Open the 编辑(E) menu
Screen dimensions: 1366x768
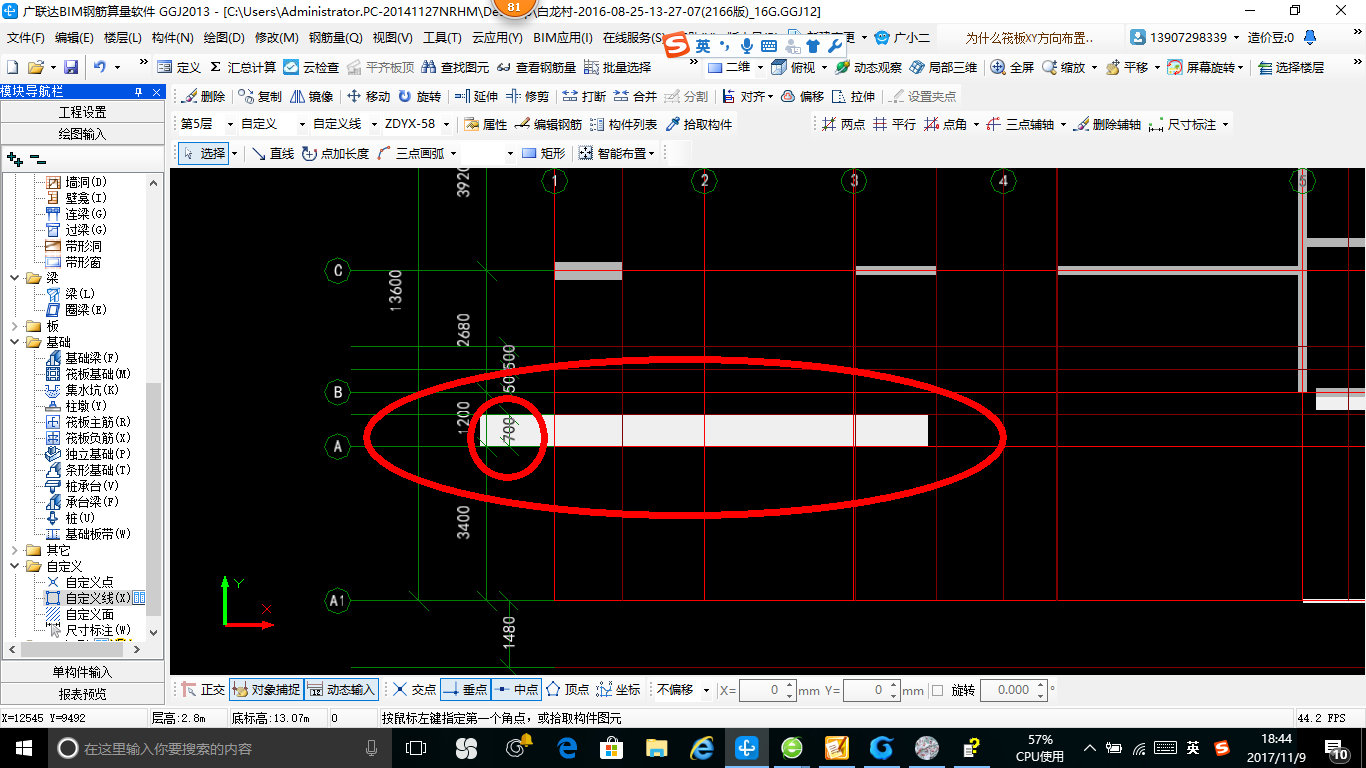74,38
